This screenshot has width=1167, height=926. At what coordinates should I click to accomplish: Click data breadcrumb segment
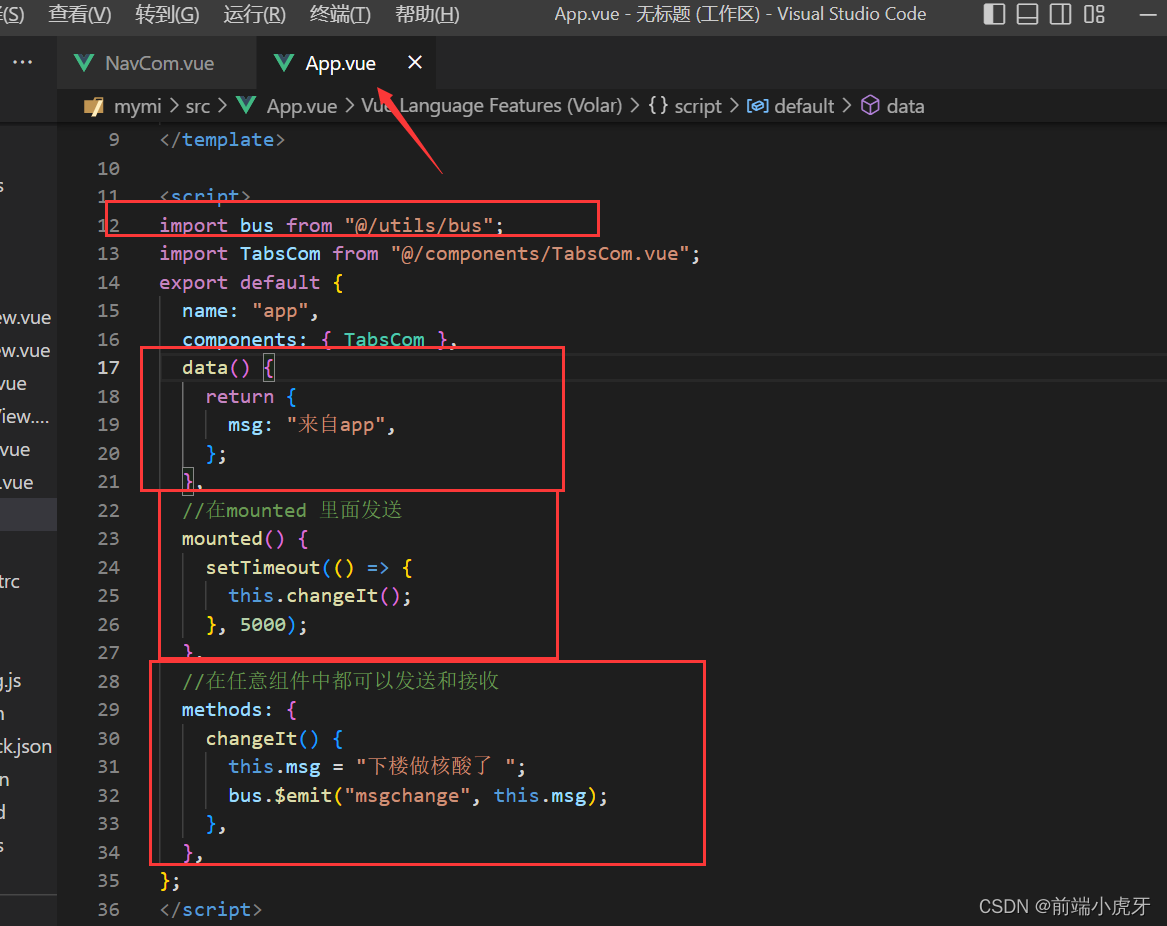pos(905,106)
